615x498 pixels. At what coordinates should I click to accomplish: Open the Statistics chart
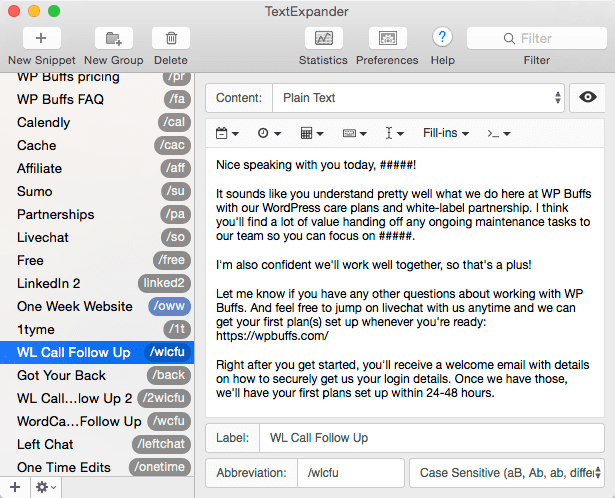[x=324, y=38]
